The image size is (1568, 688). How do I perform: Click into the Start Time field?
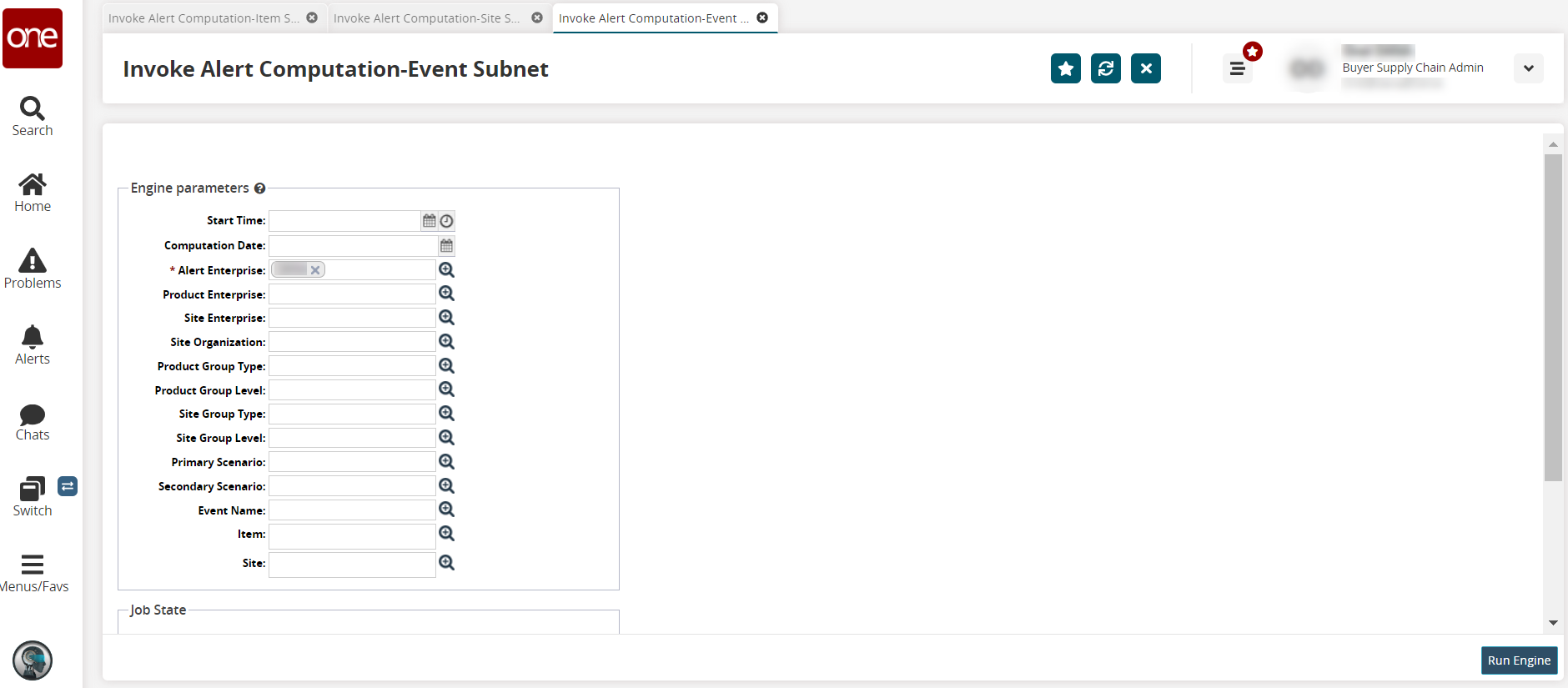pyautogui.click(x=344, y=221)
